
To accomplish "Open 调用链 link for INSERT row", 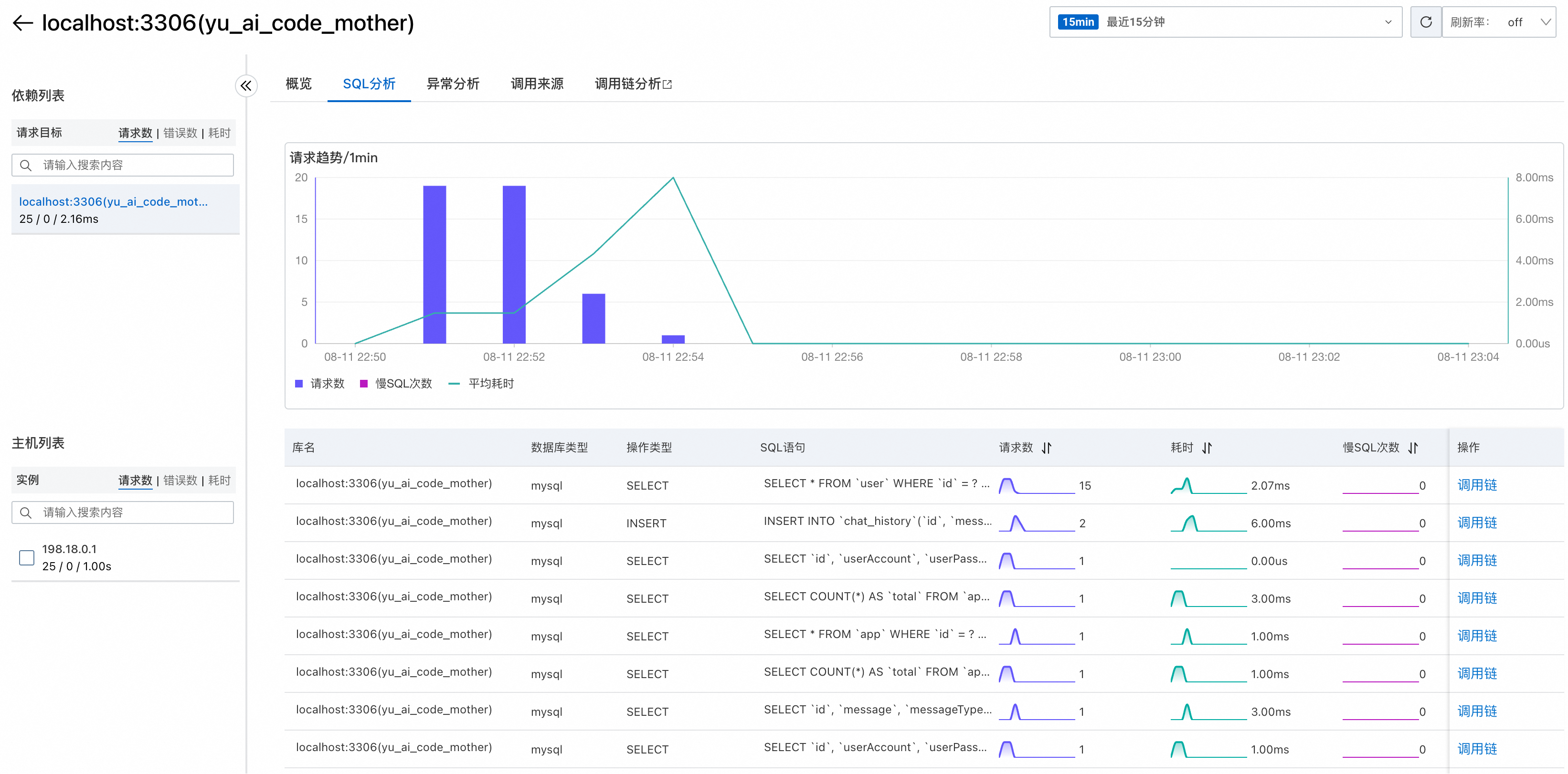I will coord(1477,523).
